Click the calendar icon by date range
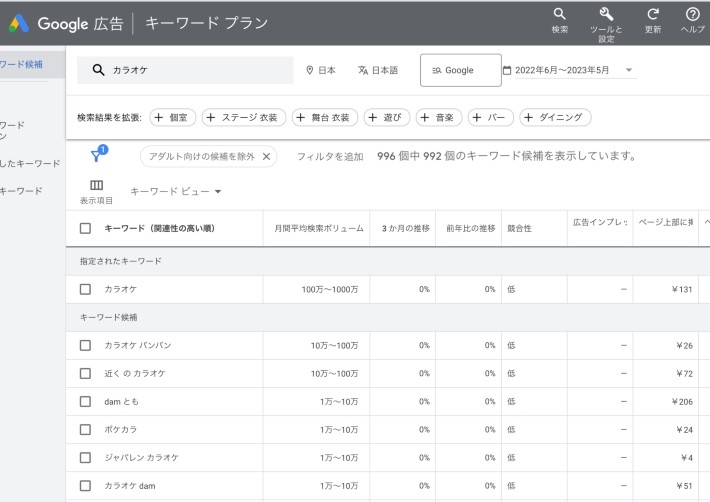 coord(507,70)
